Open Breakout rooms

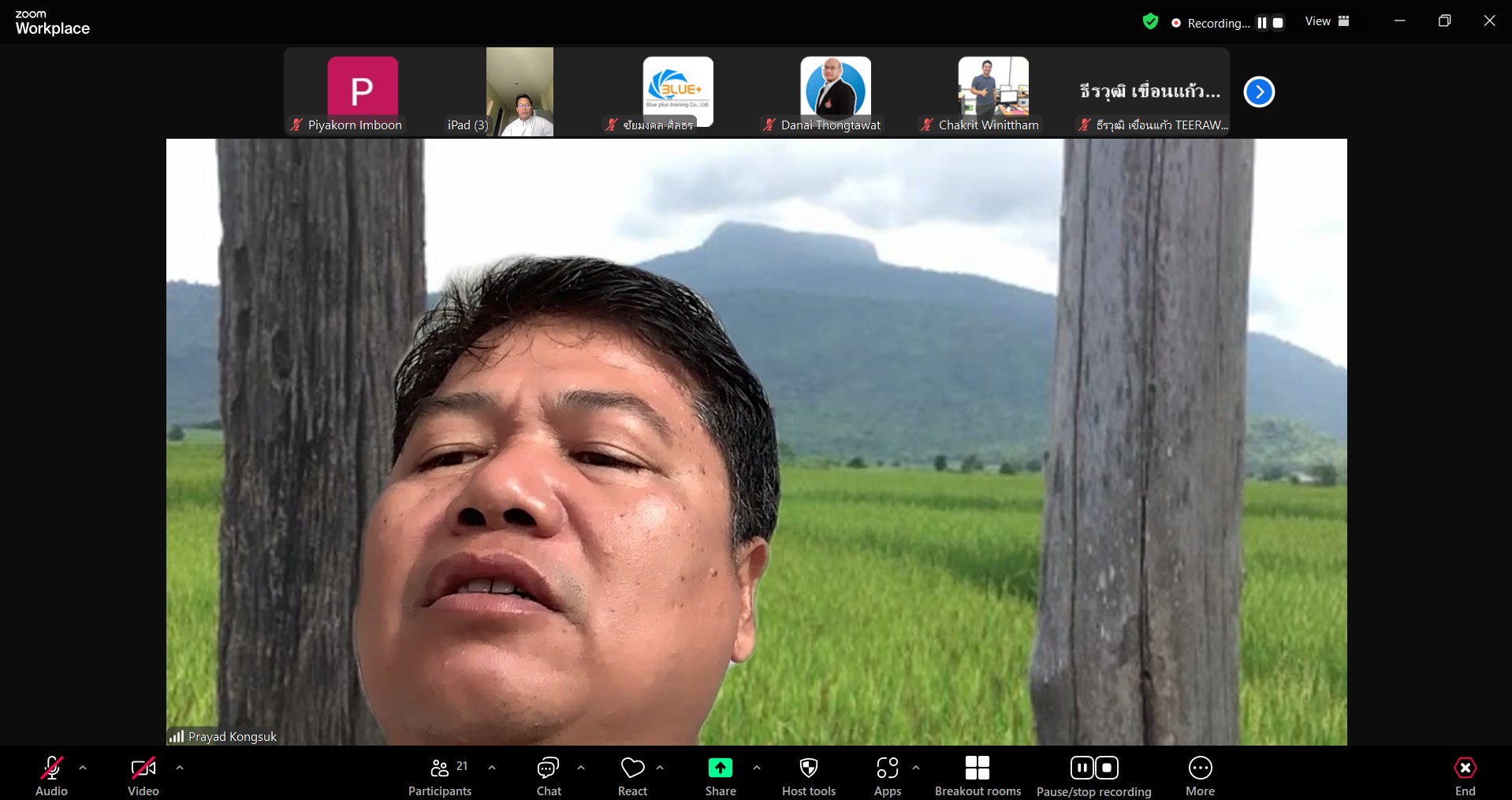click(x=977, y=776)
